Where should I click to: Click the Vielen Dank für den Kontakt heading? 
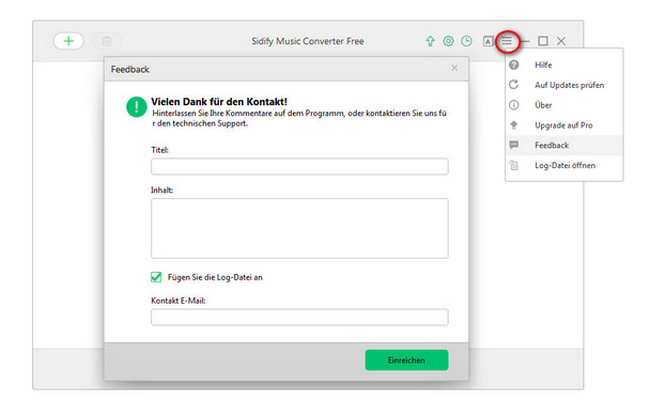tap(219, 102)
